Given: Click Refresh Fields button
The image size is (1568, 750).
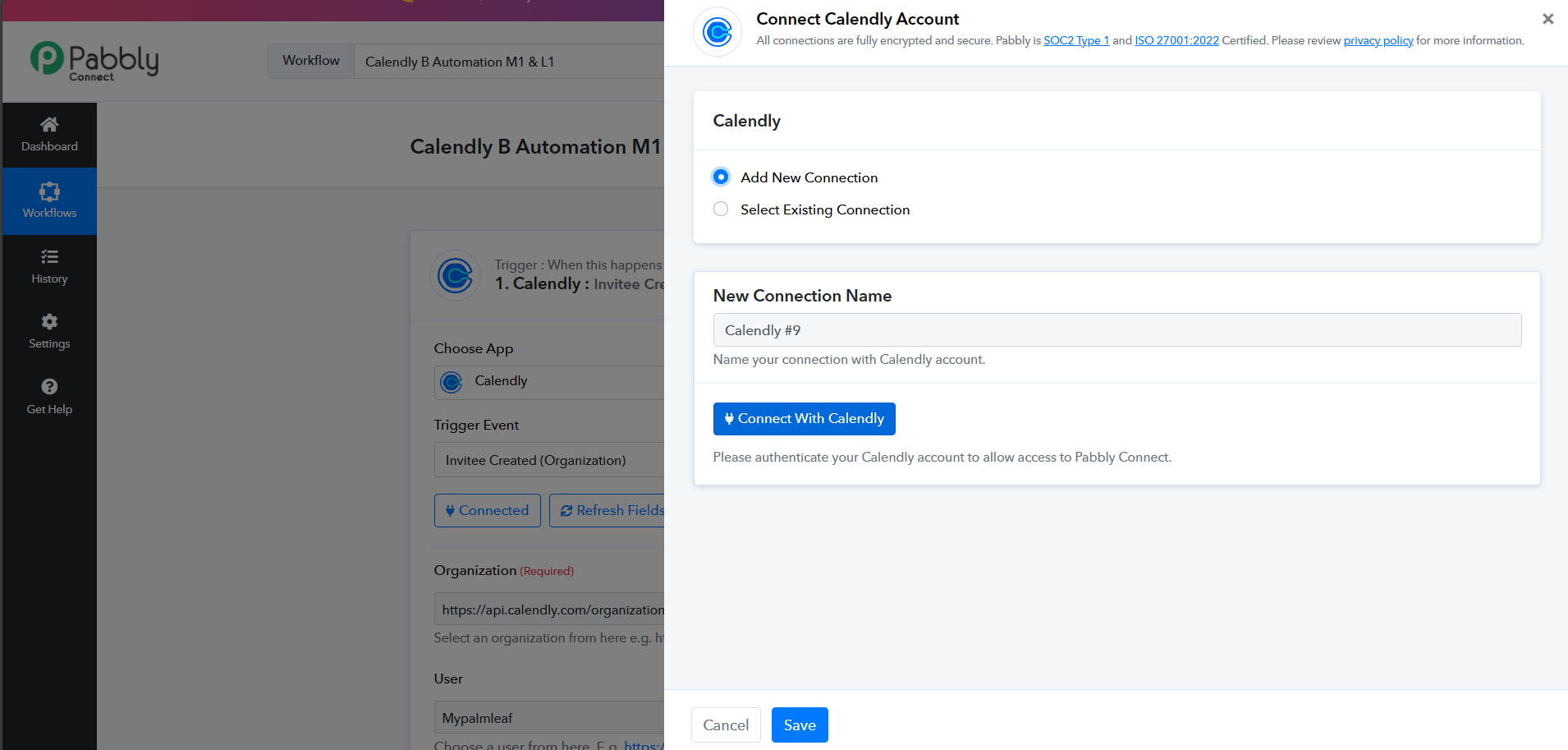Looking at the screenshot, I should click(607, 510).
